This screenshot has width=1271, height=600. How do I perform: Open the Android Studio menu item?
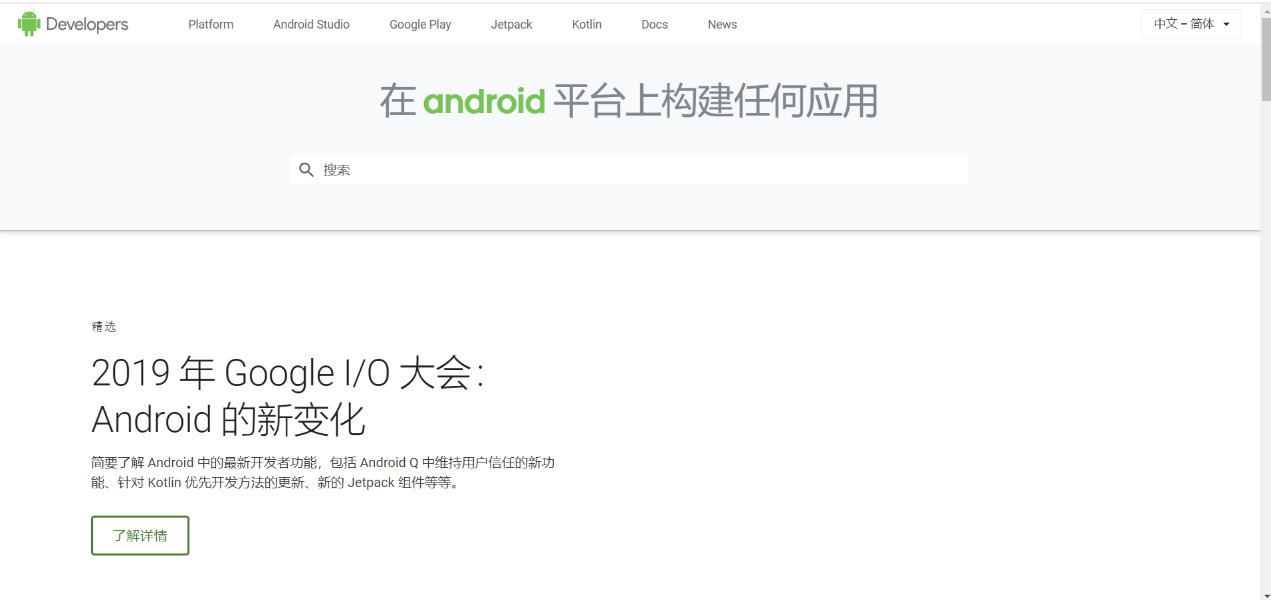[x=311, y=24]
